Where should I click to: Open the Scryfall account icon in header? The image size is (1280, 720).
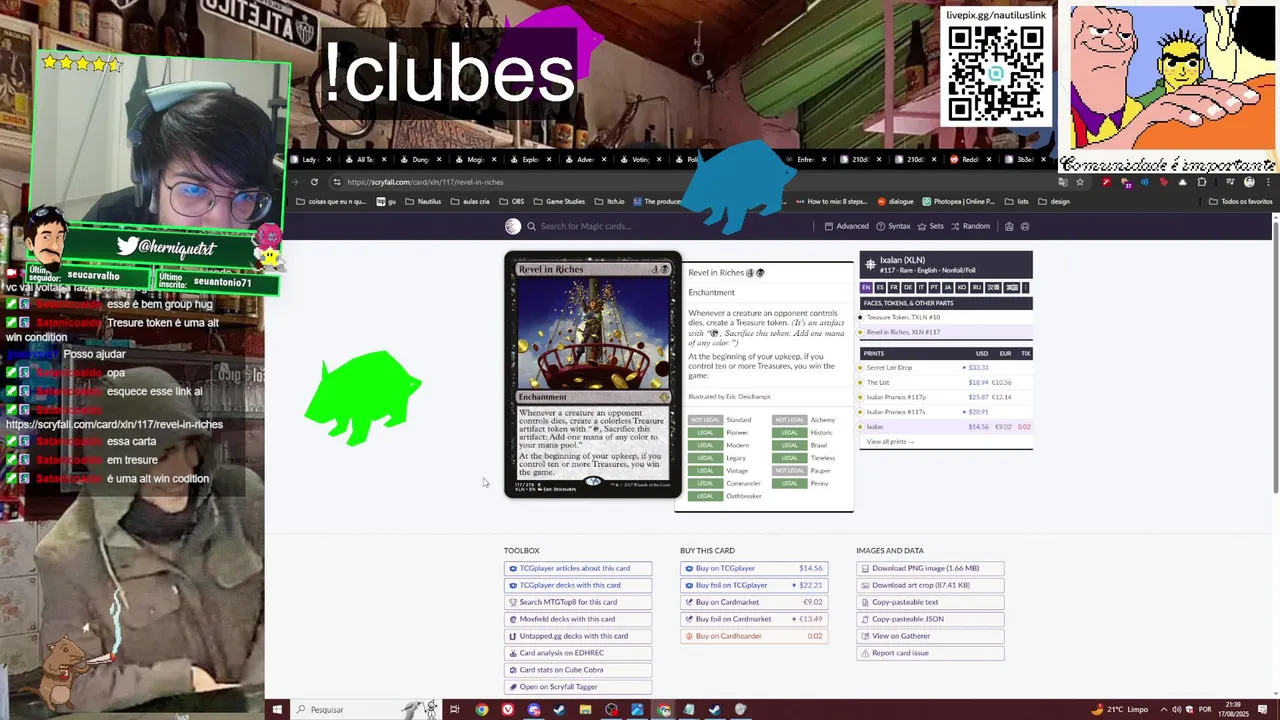click(1025, 226)
